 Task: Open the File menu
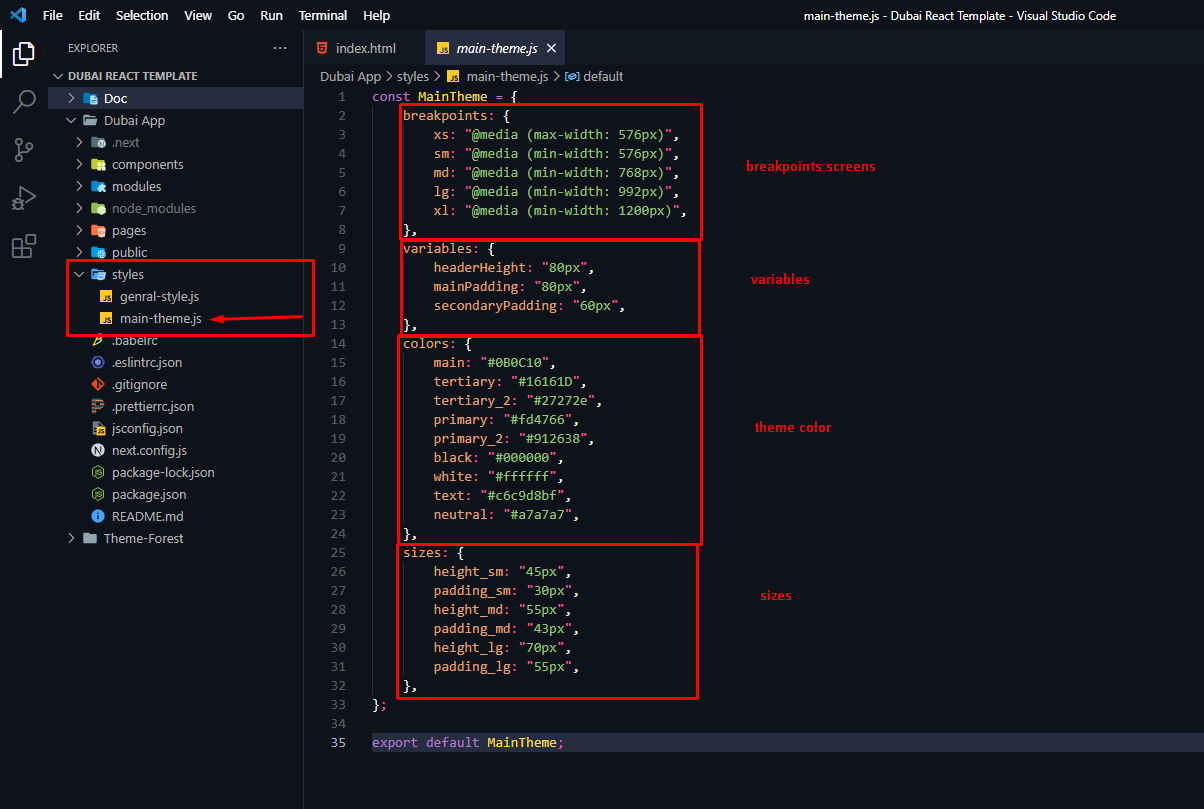(x=53, y=15)
